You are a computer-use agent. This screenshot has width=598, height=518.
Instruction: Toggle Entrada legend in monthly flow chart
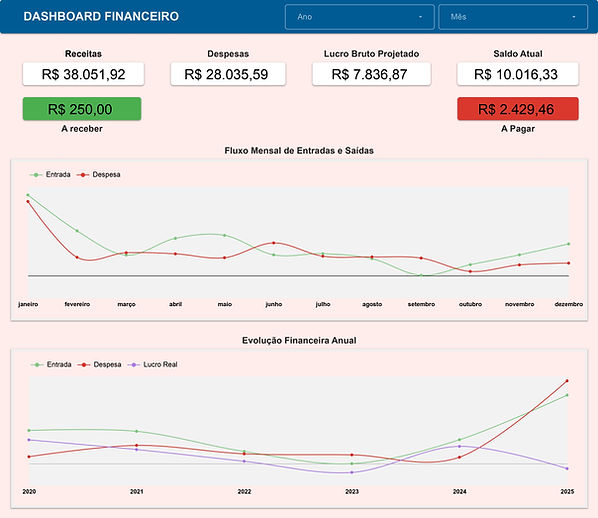tap(50, 175)
